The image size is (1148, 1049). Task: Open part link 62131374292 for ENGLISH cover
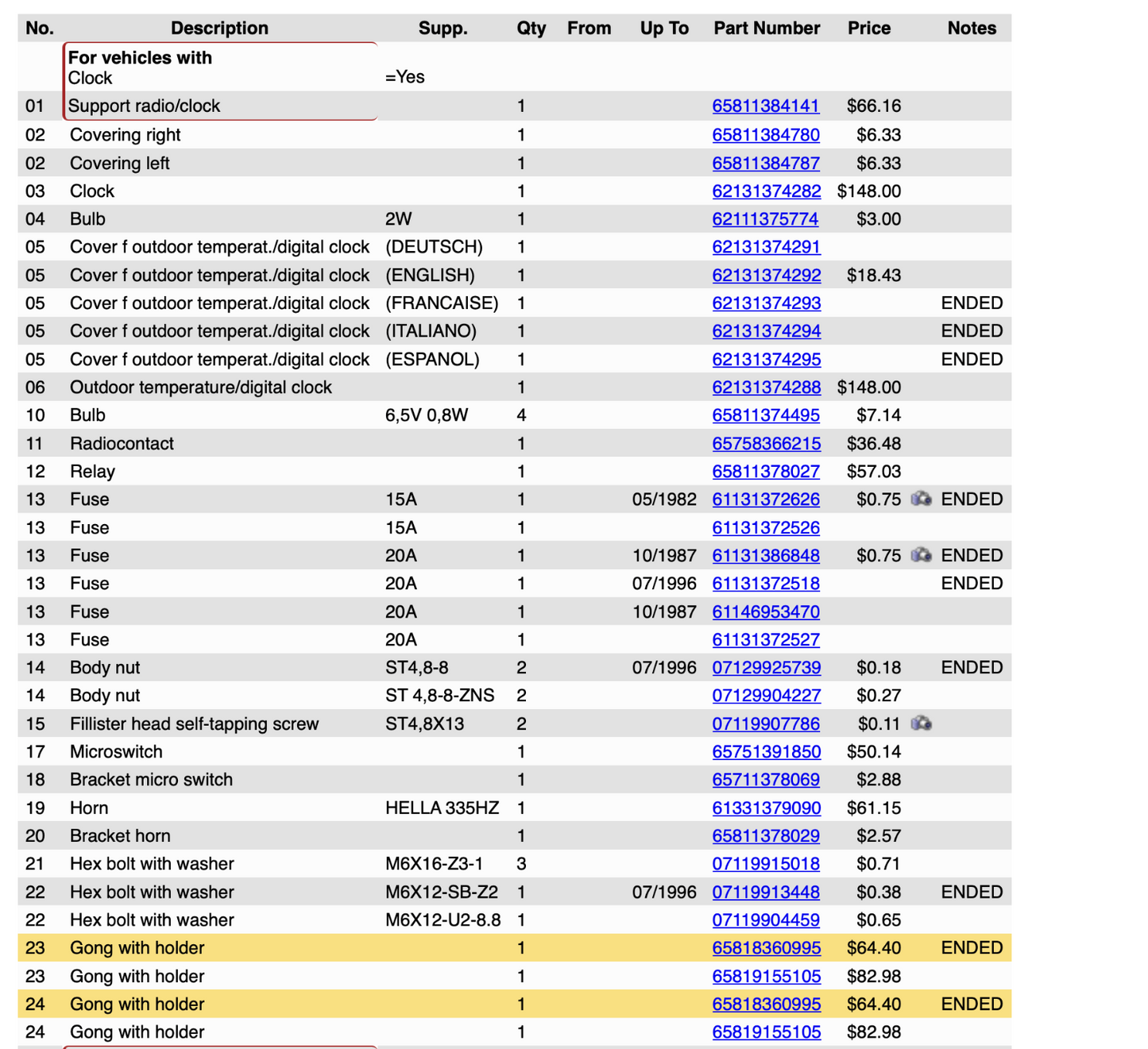[x=767, y=276]
